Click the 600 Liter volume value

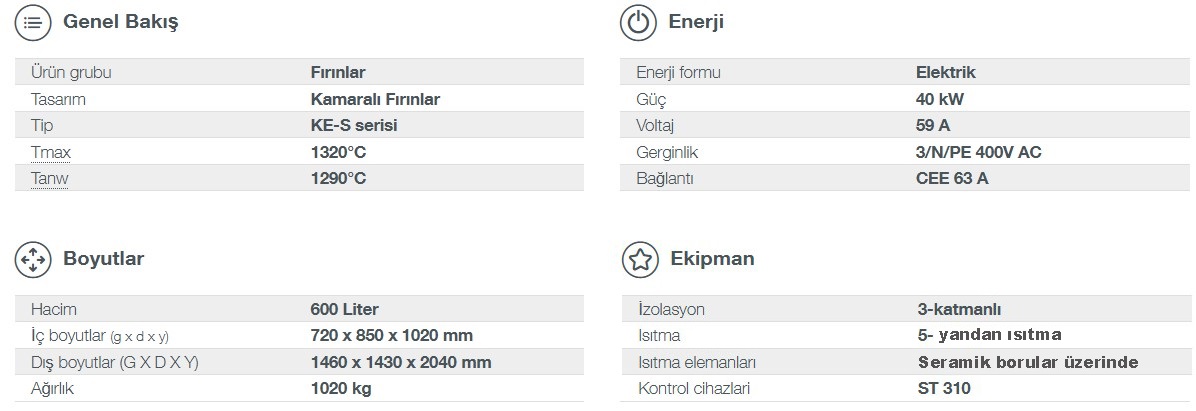click(x=345, y=310)
